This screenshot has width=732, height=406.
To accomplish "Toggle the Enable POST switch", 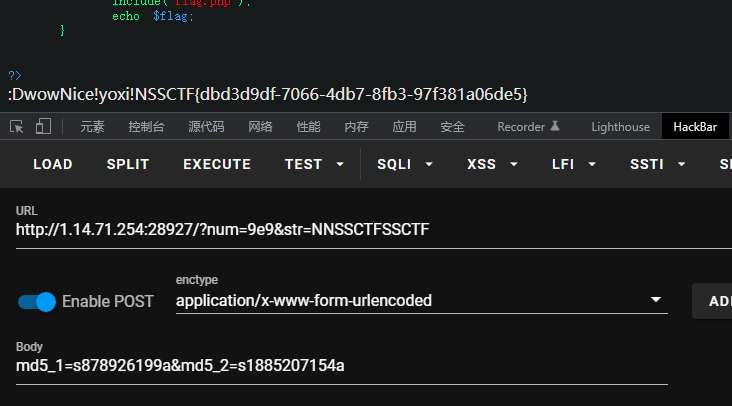I will (x=37, y=301).
